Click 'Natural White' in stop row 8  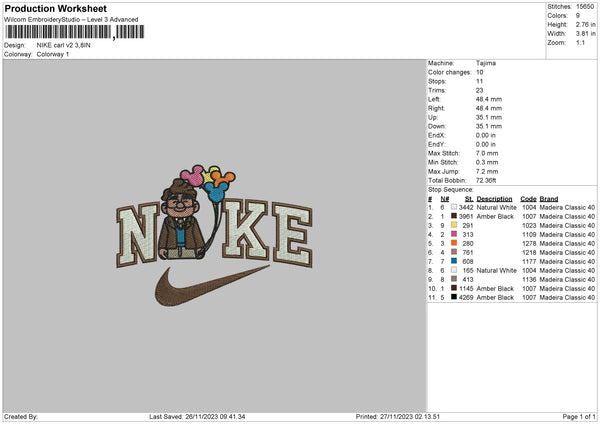point(496,271)
